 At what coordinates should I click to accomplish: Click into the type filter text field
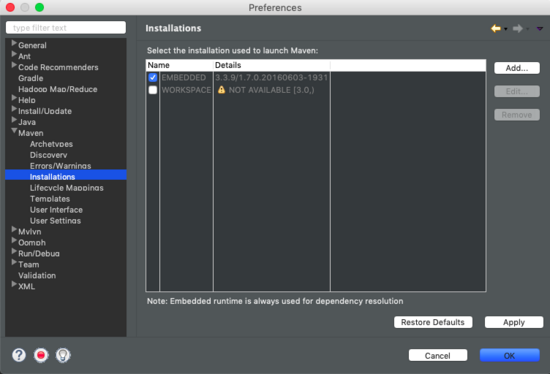pos(66,28)
